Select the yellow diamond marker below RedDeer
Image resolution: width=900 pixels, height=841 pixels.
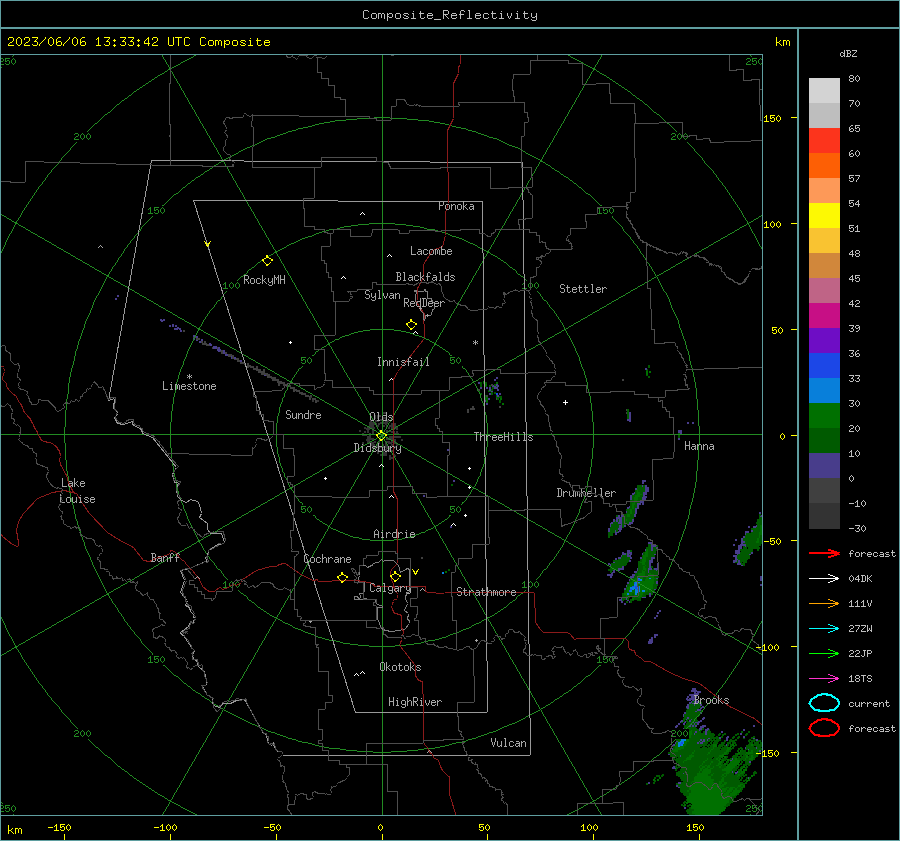pyautogui.click(x=411, y=325)
